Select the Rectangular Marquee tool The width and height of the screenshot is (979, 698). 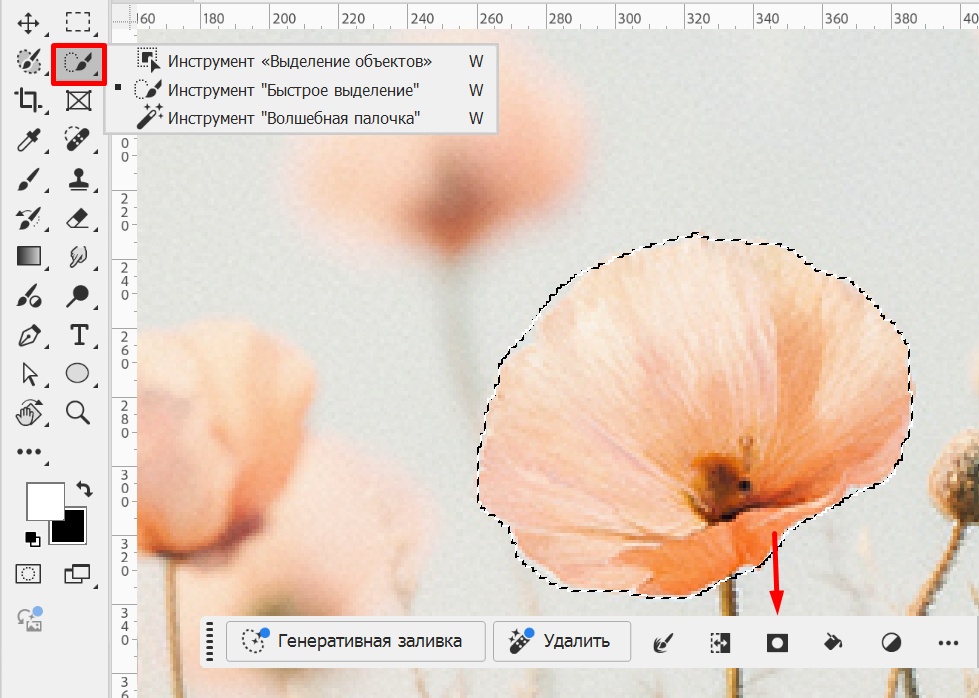click(77, 22)
